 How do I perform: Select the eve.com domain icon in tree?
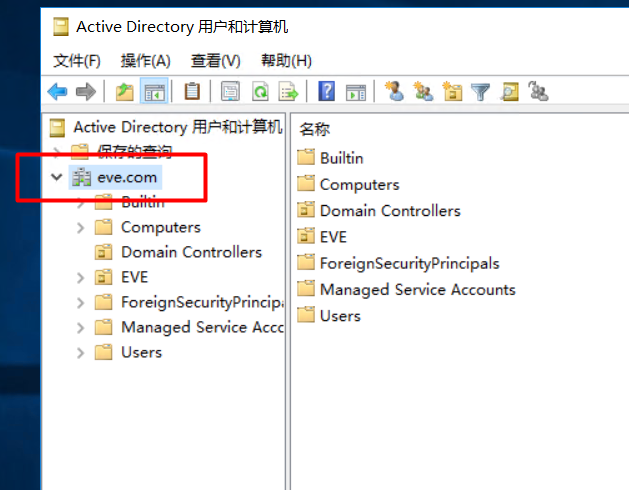81,177
